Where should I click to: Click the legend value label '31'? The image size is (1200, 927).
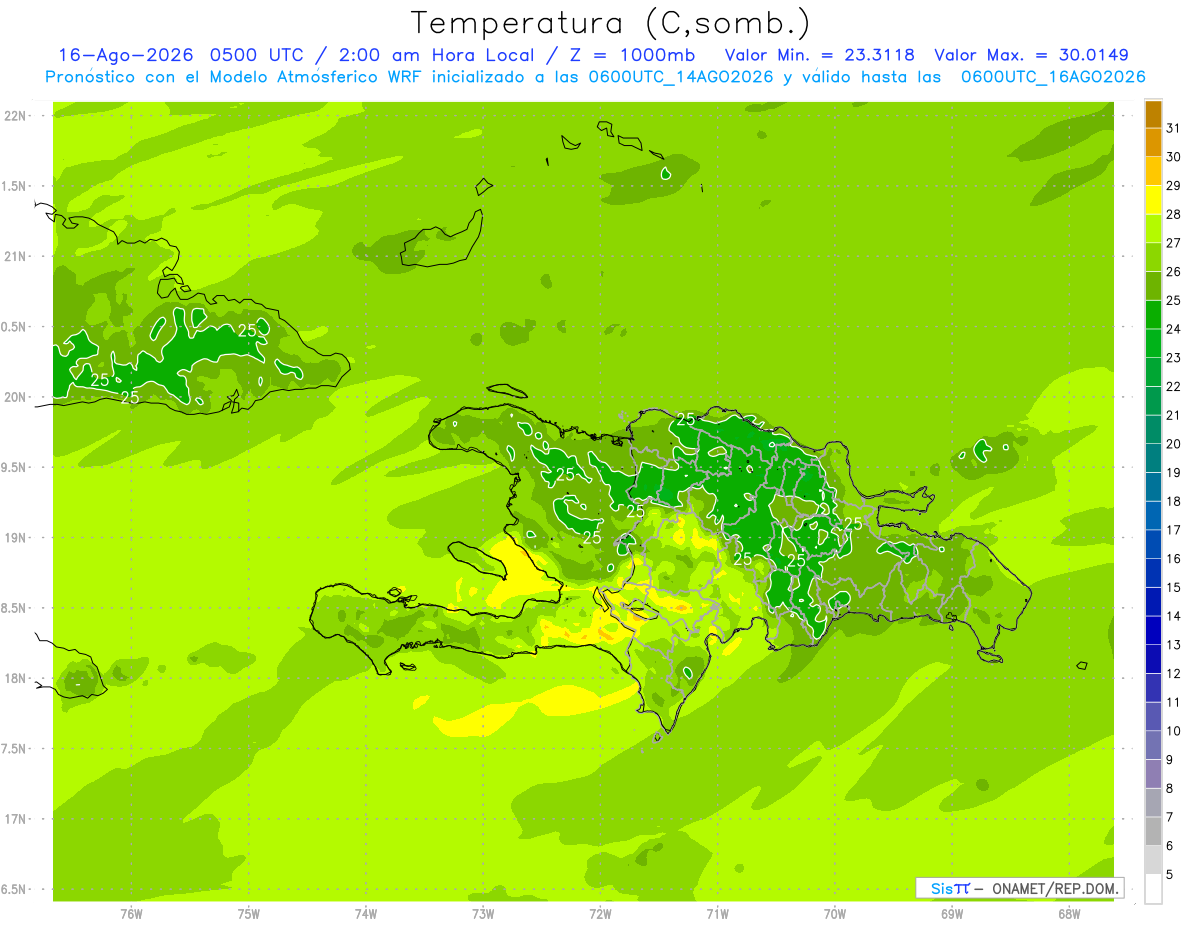1174,128
